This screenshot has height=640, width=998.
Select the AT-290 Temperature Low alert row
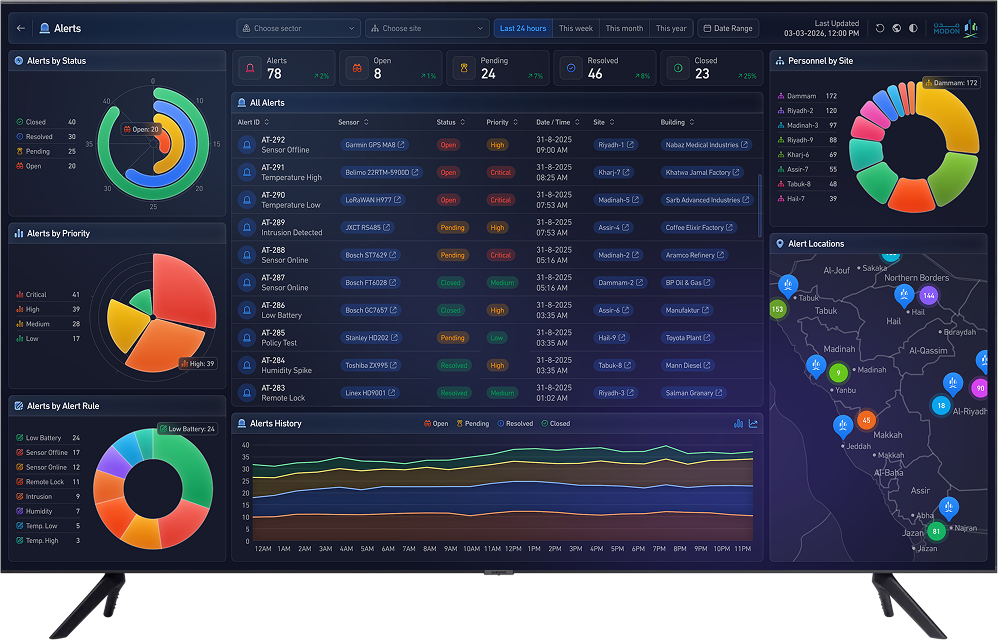(497, 200)
